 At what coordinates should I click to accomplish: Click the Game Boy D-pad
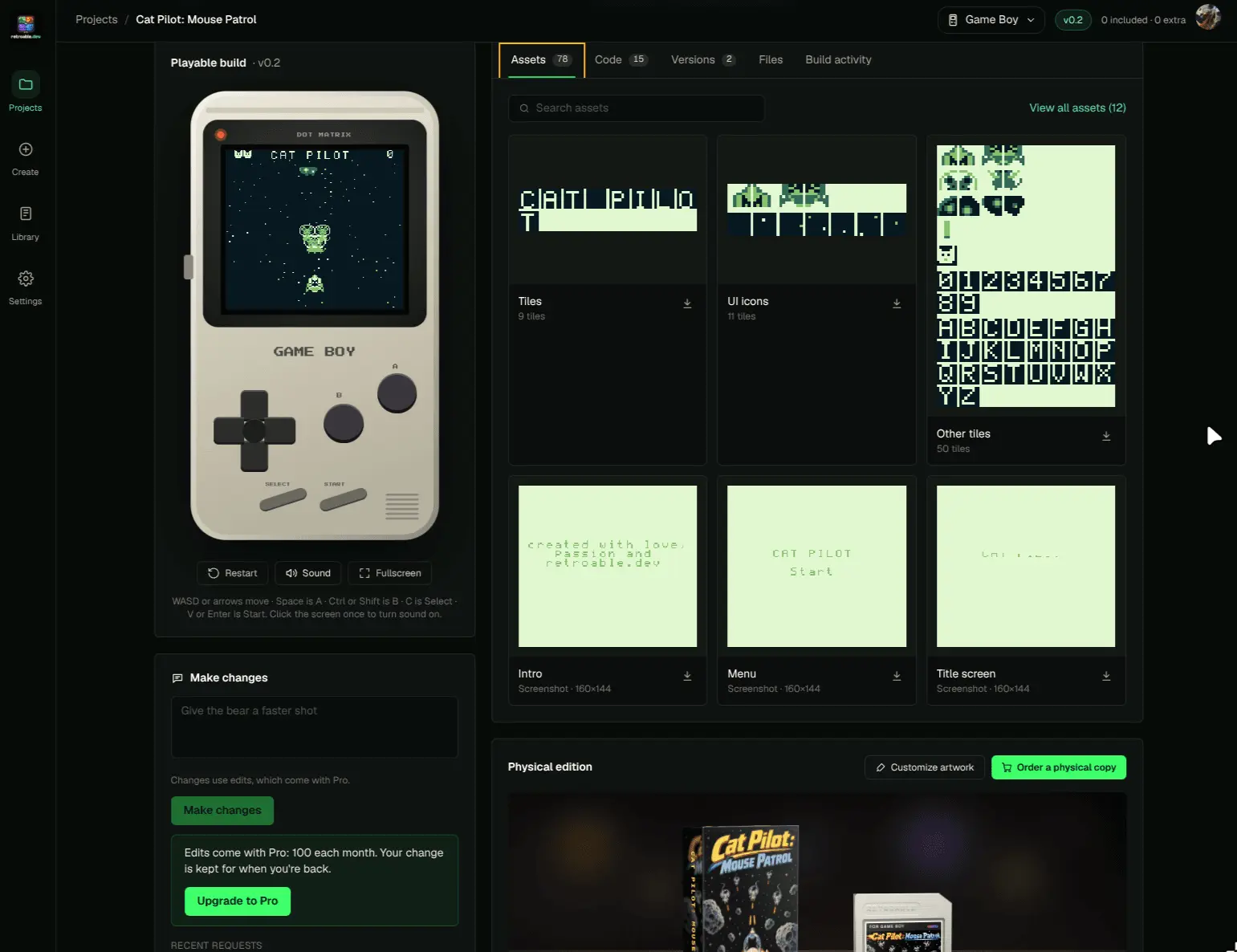tap(254, 431)
